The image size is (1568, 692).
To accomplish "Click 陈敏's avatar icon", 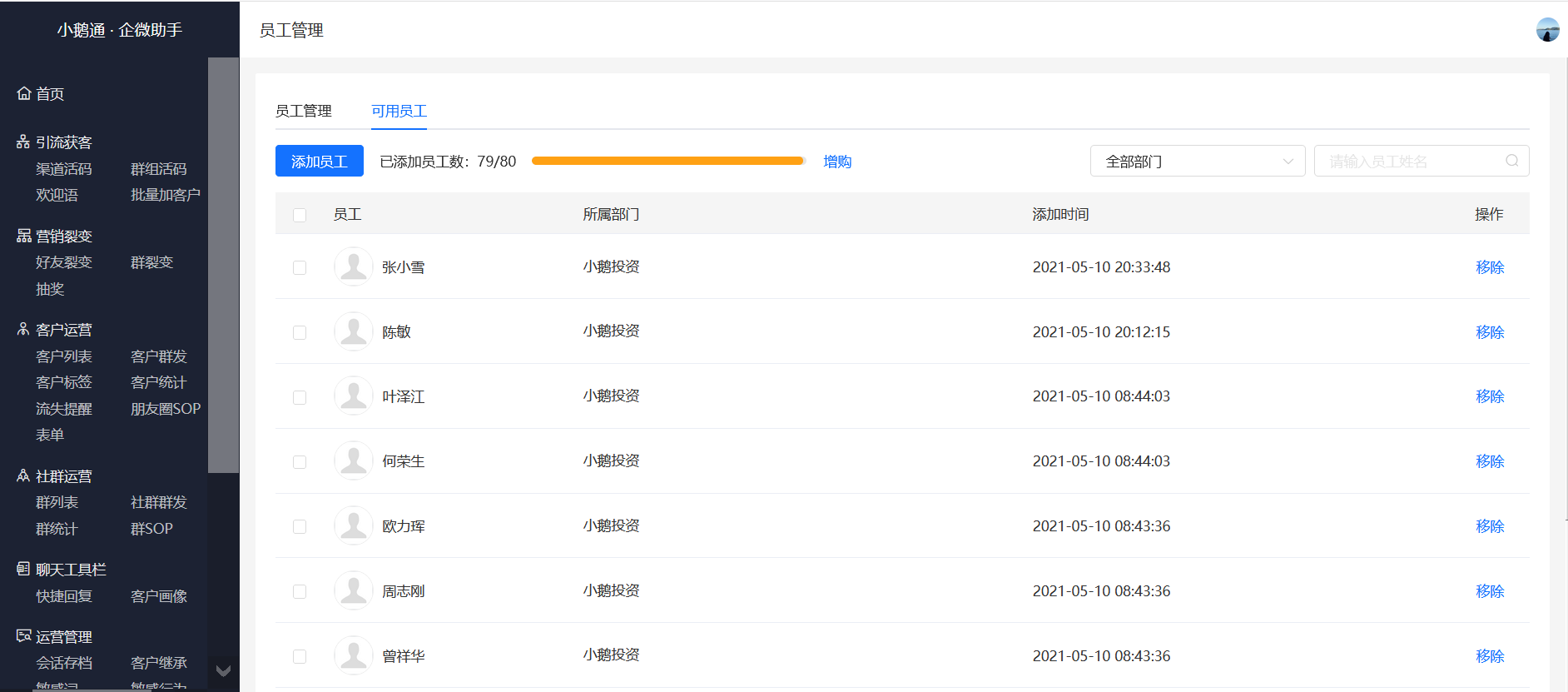I will [x=354, y=331].
